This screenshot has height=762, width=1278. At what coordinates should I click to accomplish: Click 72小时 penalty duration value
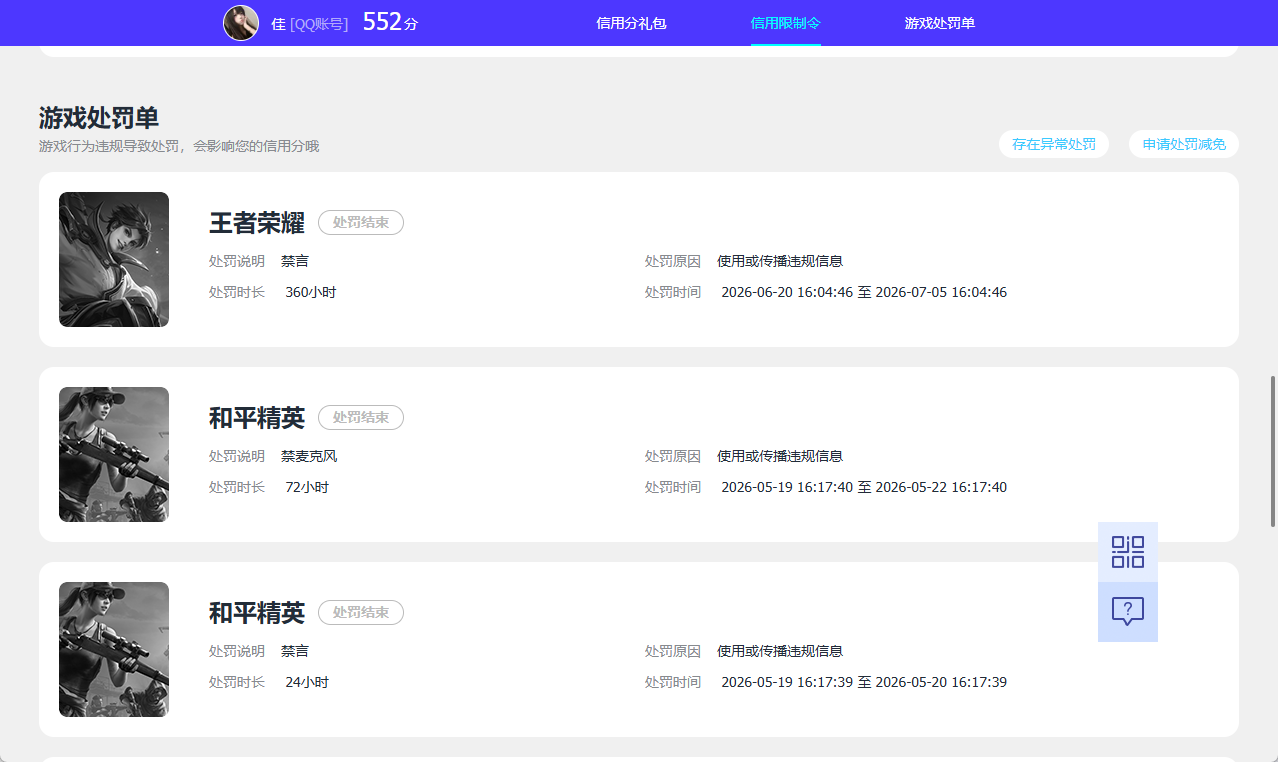coord(307,487)
